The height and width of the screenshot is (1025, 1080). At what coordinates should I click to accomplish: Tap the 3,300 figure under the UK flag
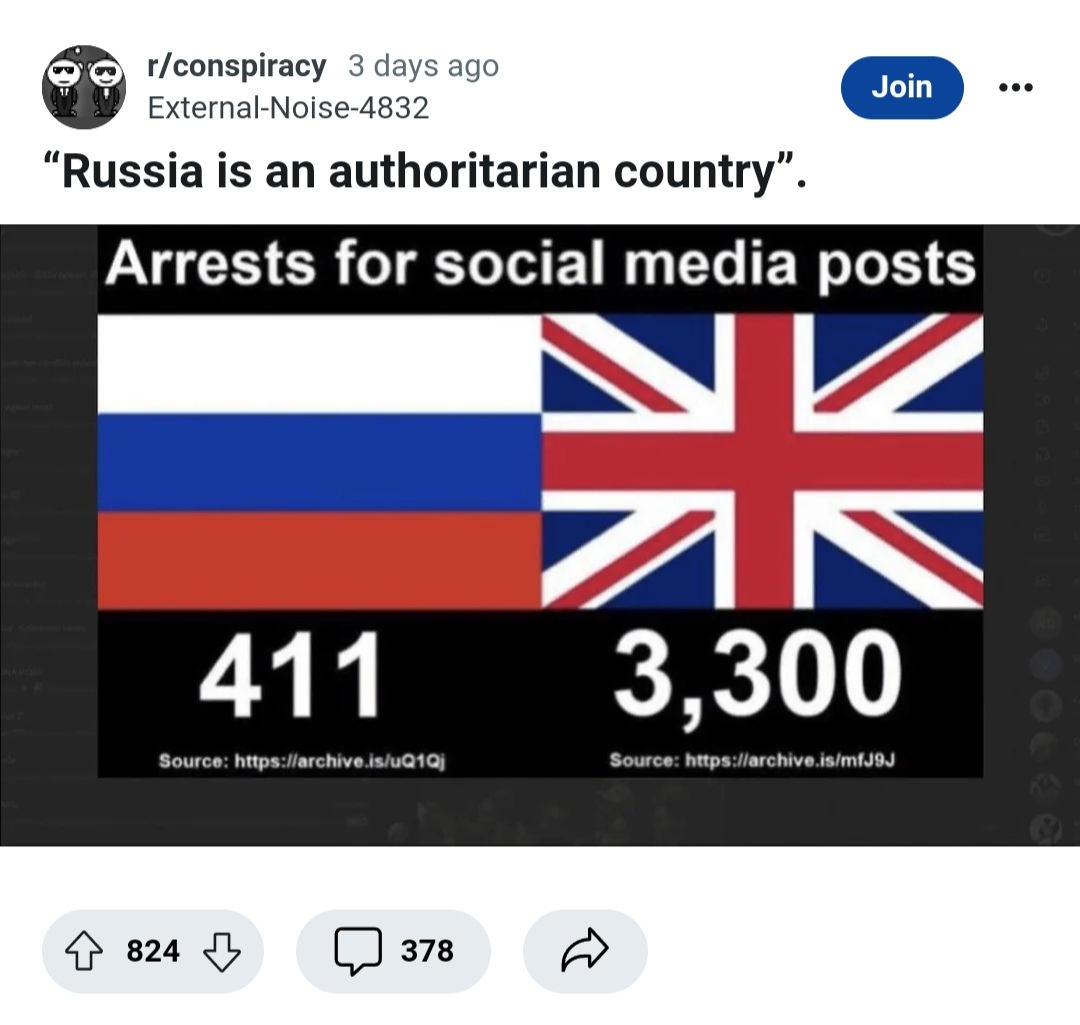[756, 675]
